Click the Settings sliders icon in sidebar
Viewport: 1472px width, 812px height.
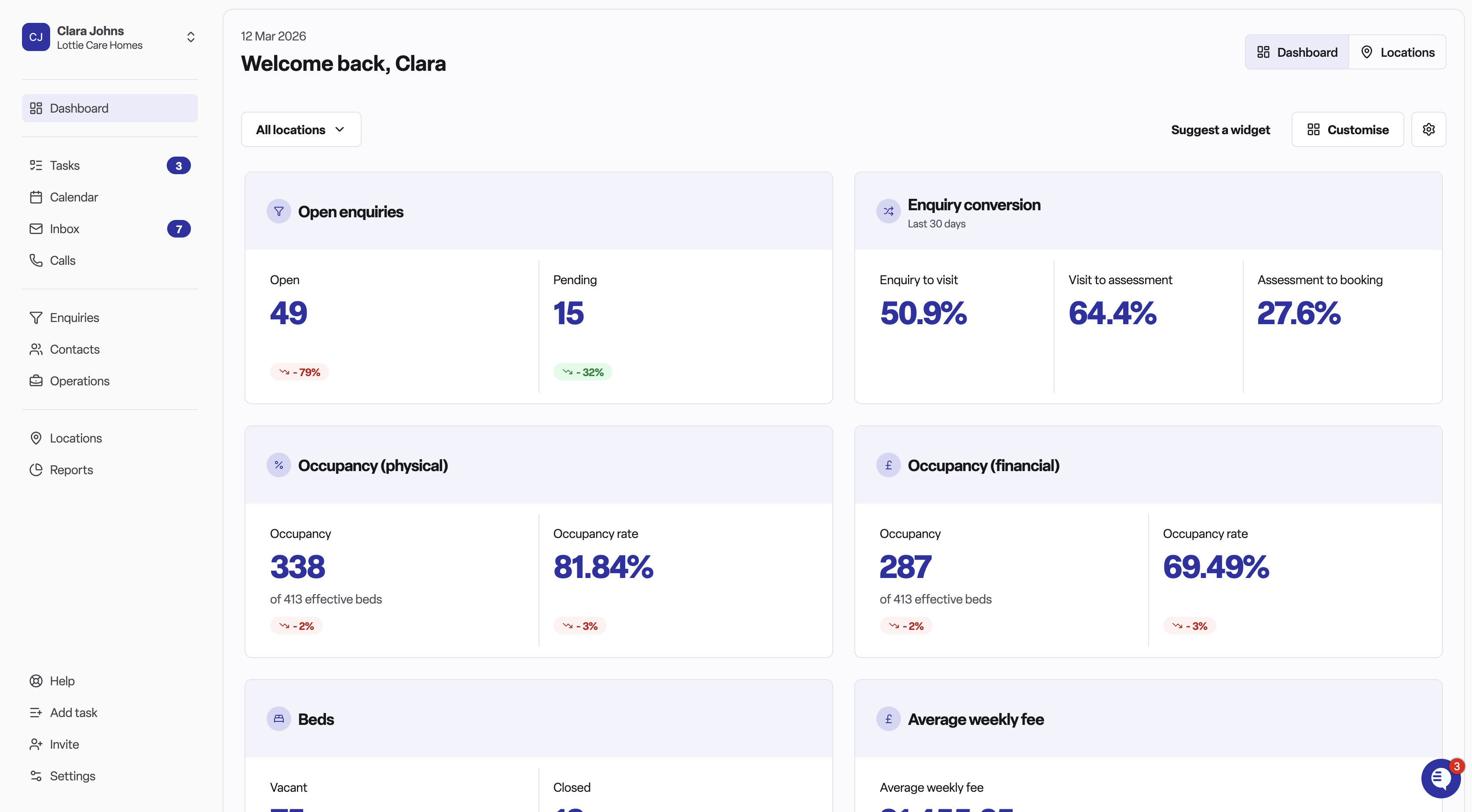coord(36,776)
